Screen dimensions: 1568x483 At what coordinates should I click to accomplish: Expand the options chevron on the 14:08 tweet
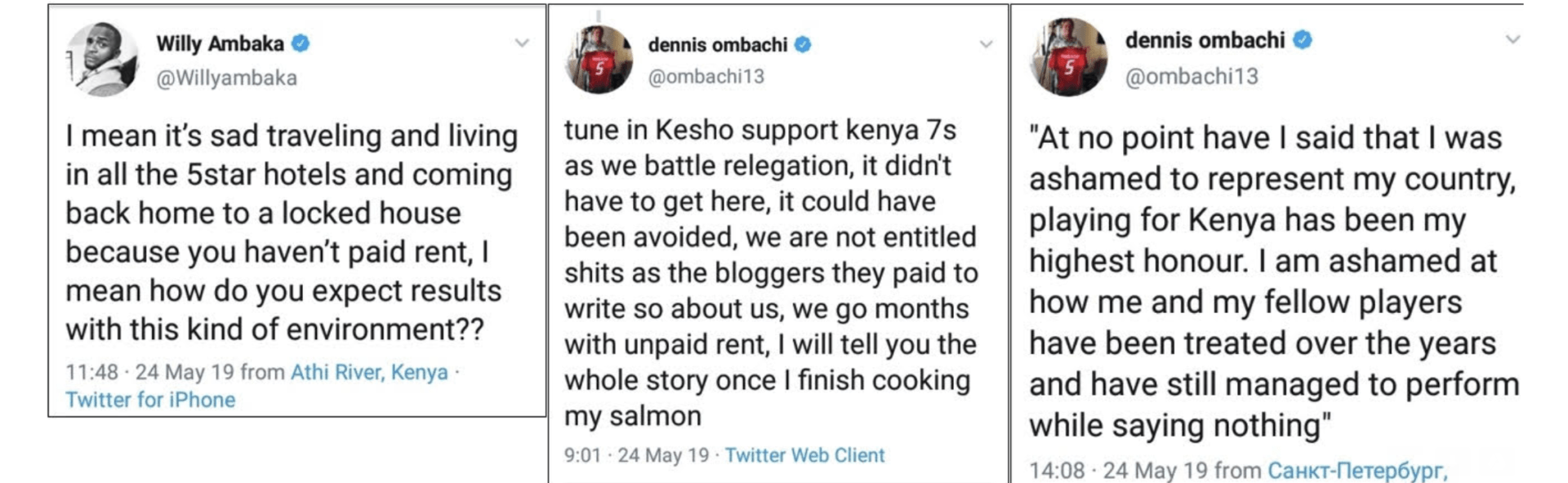pyautogui.click(x=1512, y=39)
